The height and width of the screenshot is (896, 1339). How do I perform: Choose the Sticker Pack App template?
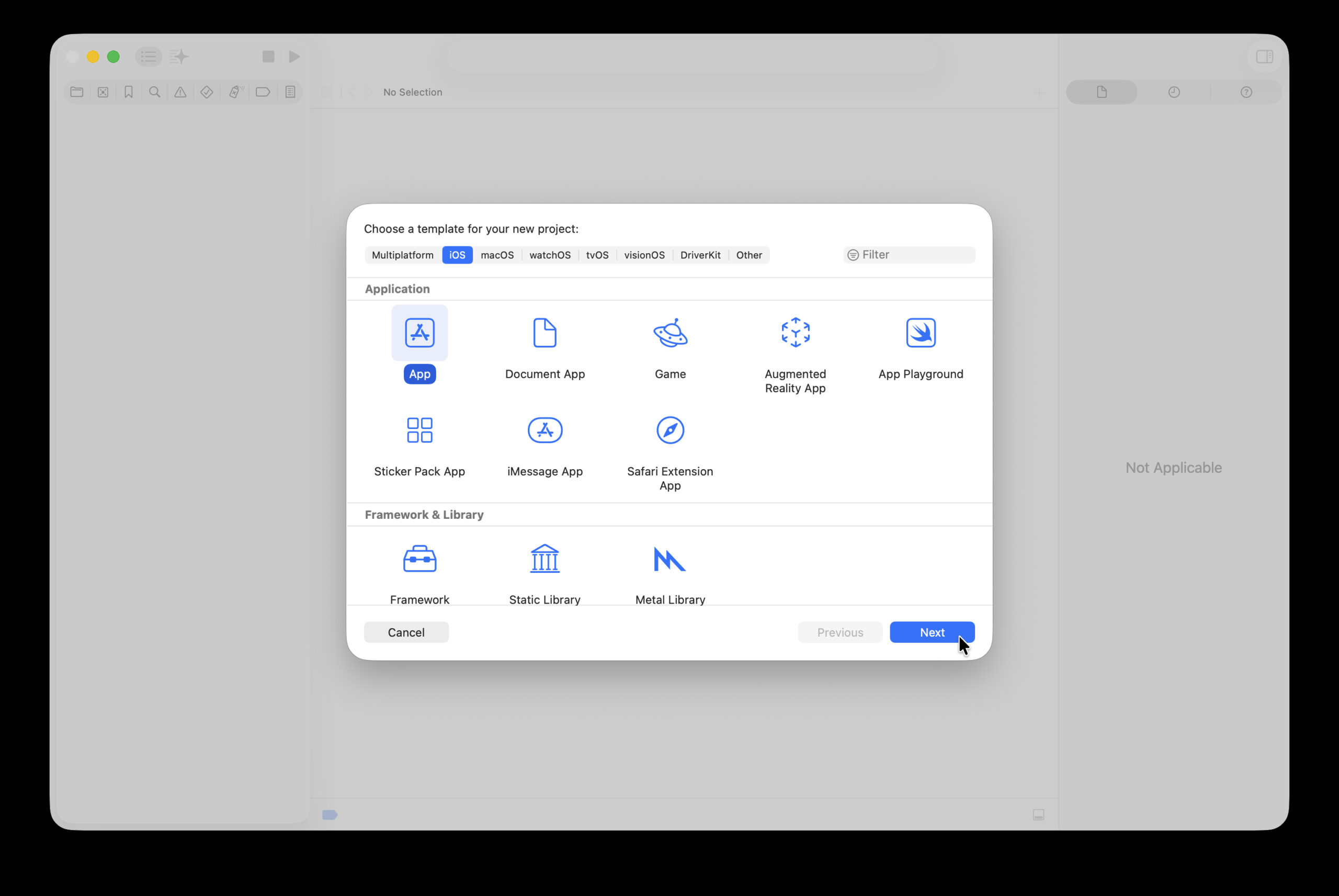click(419, 430)
